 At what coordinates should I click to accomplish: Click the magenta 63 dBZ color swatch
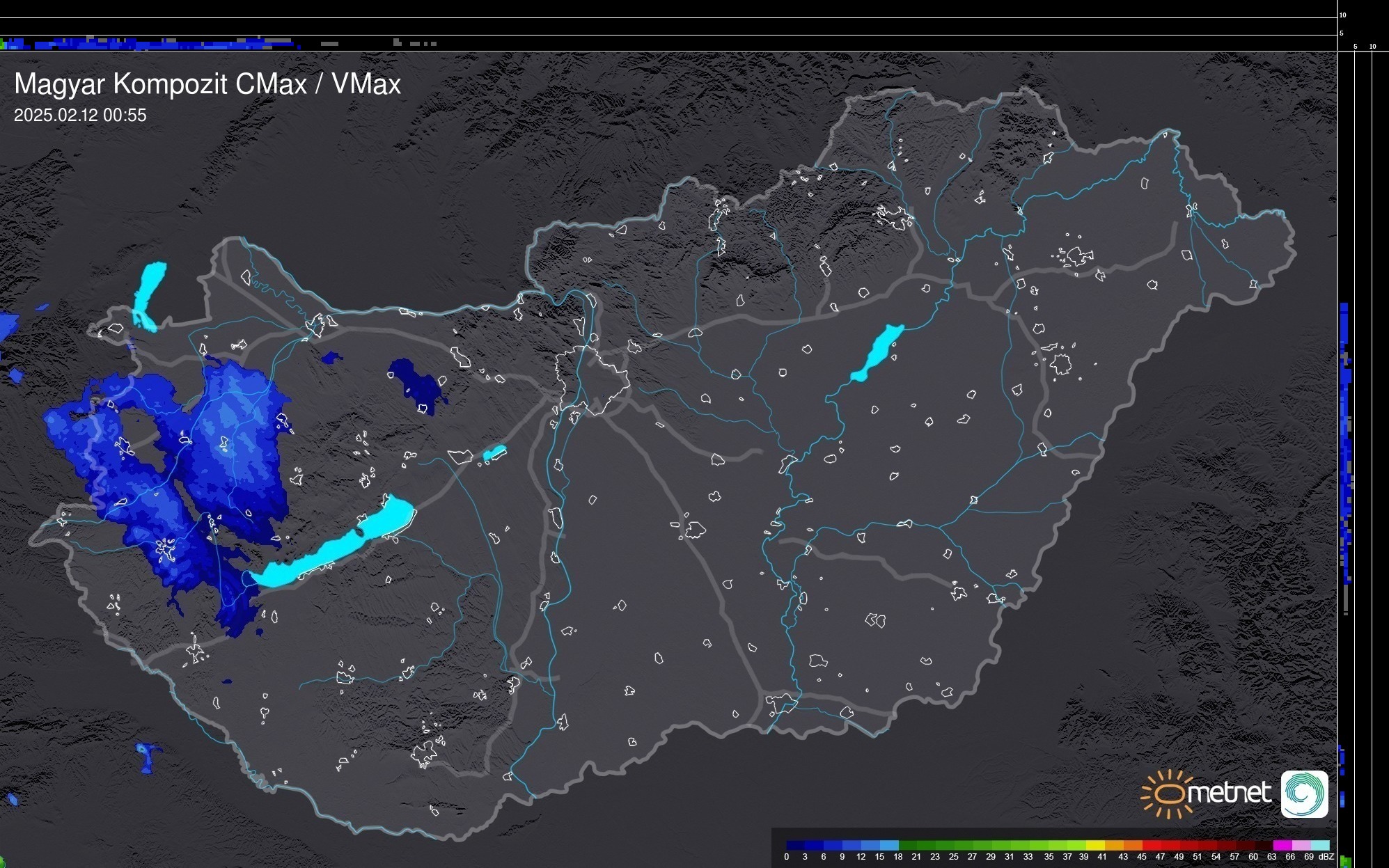[x=1281, y=845]
